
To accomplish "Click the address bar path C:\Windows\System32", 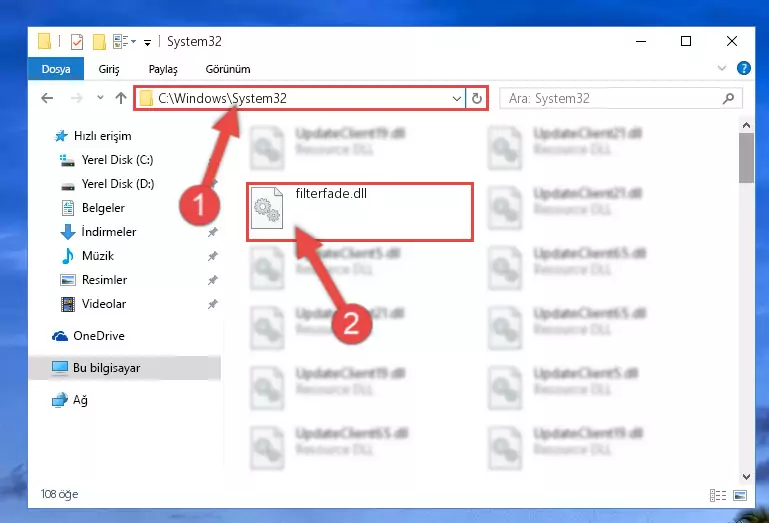I will pos(222,99).
